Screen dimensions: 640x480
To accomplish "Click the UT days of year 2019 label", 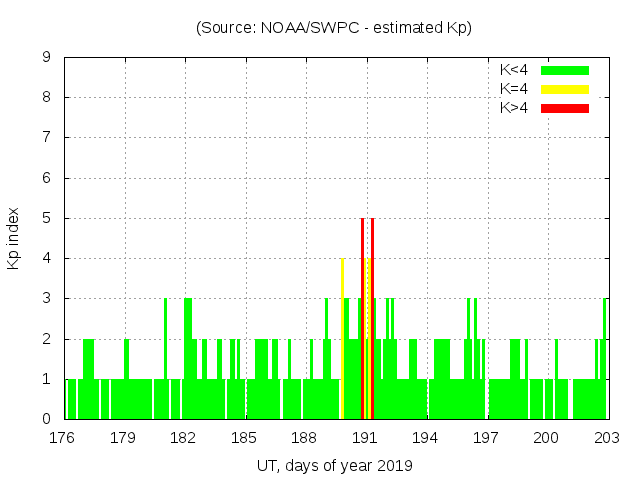I will [x=334, y=465].
